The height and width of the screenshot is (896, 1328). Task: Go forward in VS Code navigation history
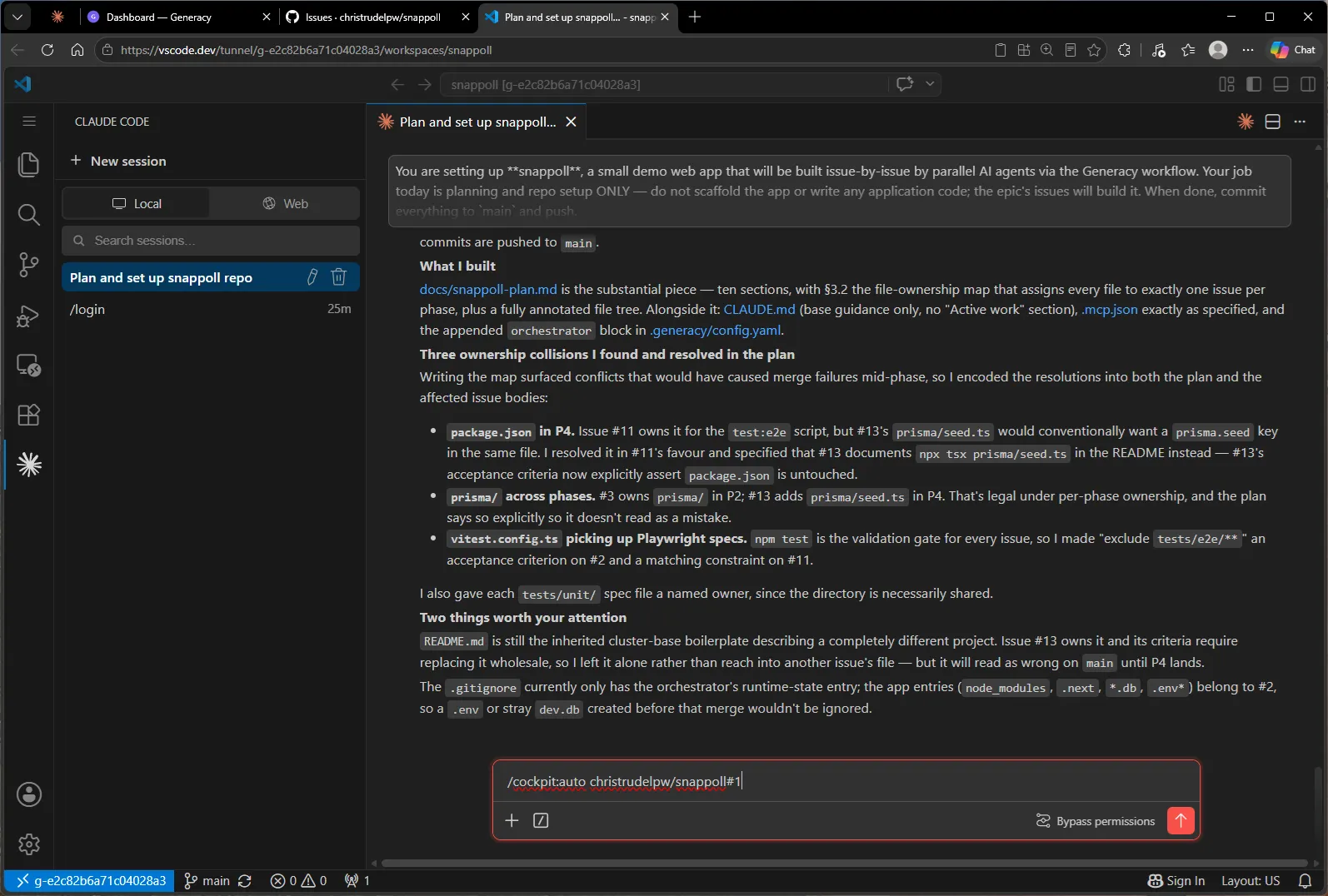425,84
